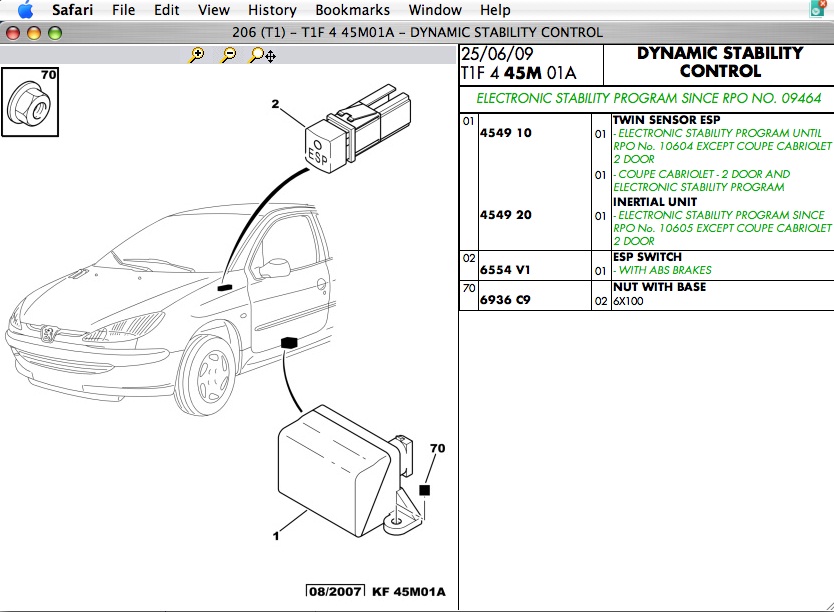Viewport: 834px width, 612px height.
Task: Open the File menu
Action: 123,10
